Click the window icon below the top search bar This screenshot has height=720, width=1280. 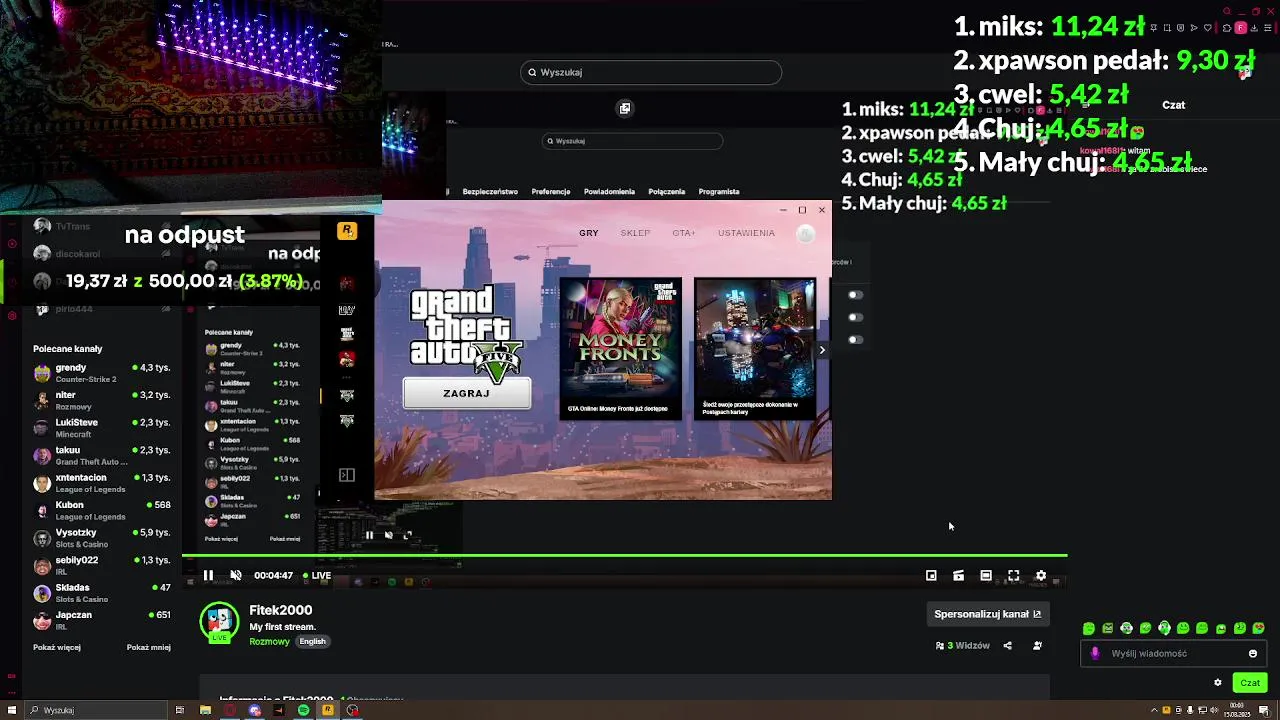(625, 108)
